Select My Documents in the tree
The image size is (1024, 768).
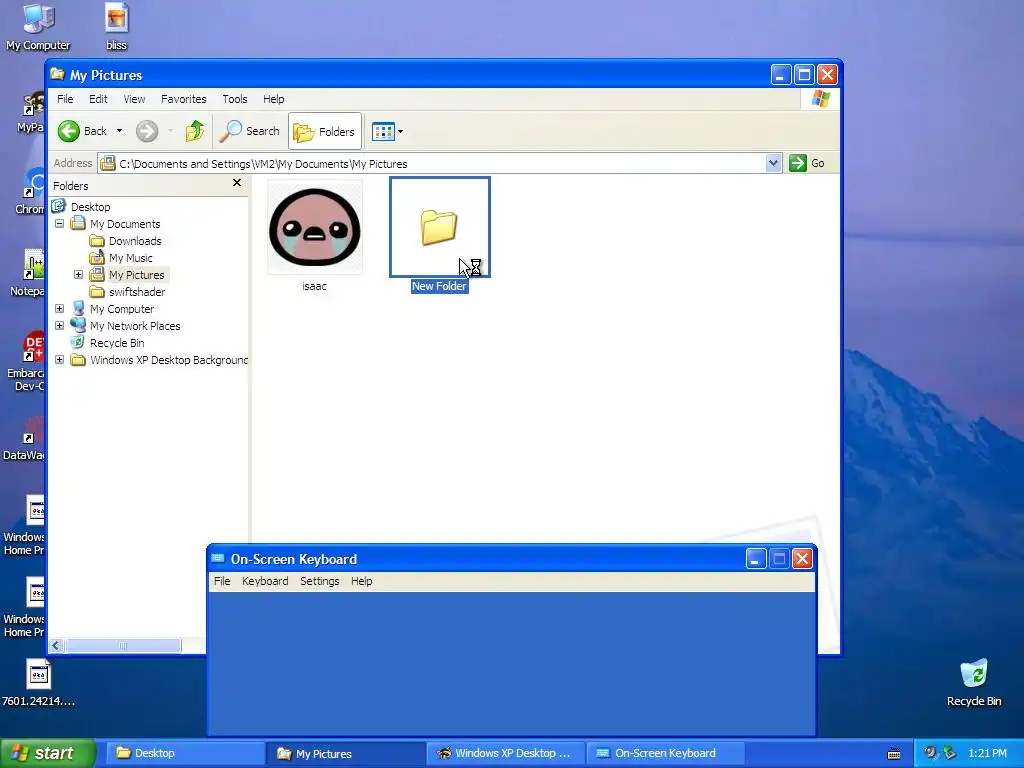pos(125,224)
